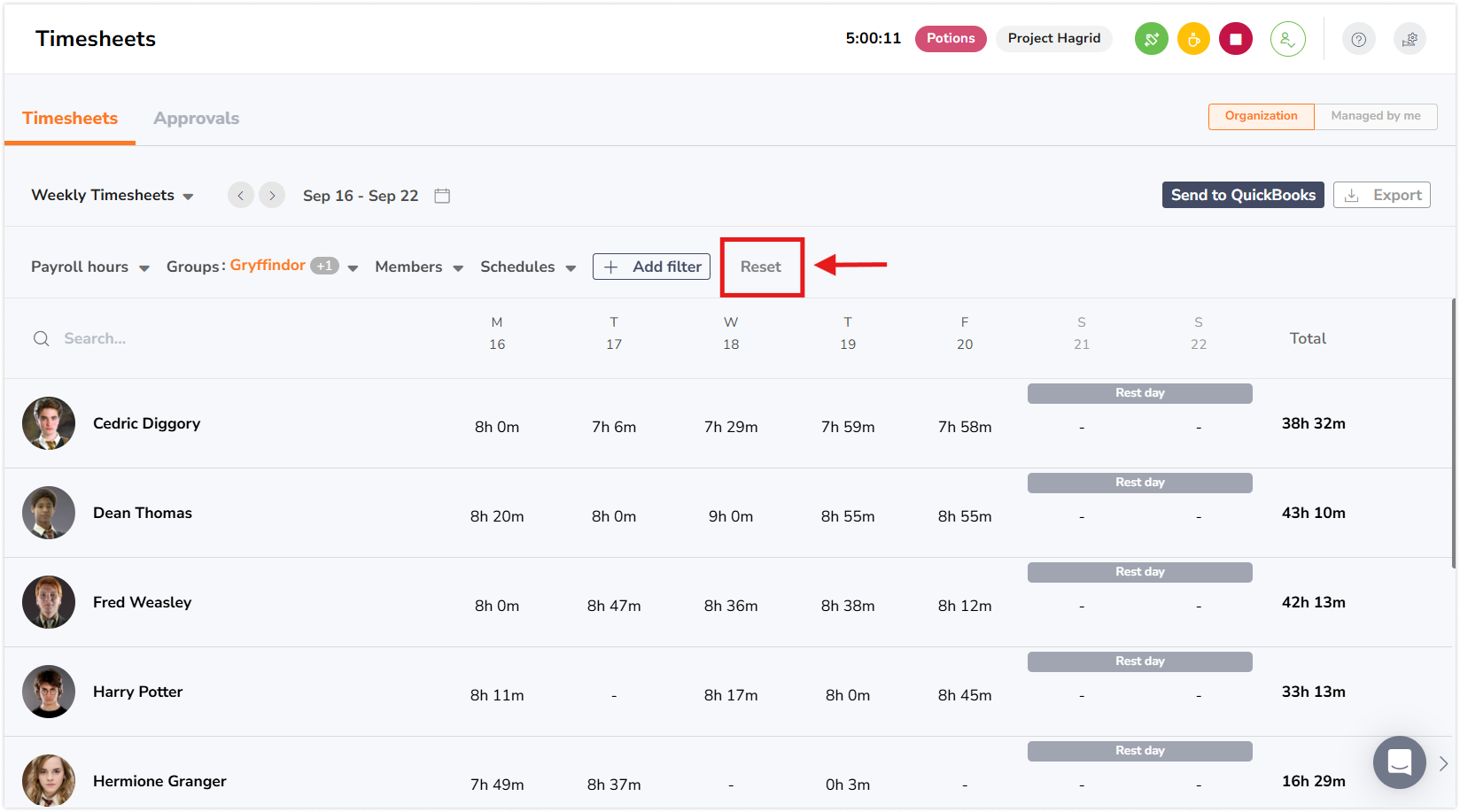1460x812 pixels.
Task: Click Cedric Diggory's Rest day badge
Action: pos(1140,393)
